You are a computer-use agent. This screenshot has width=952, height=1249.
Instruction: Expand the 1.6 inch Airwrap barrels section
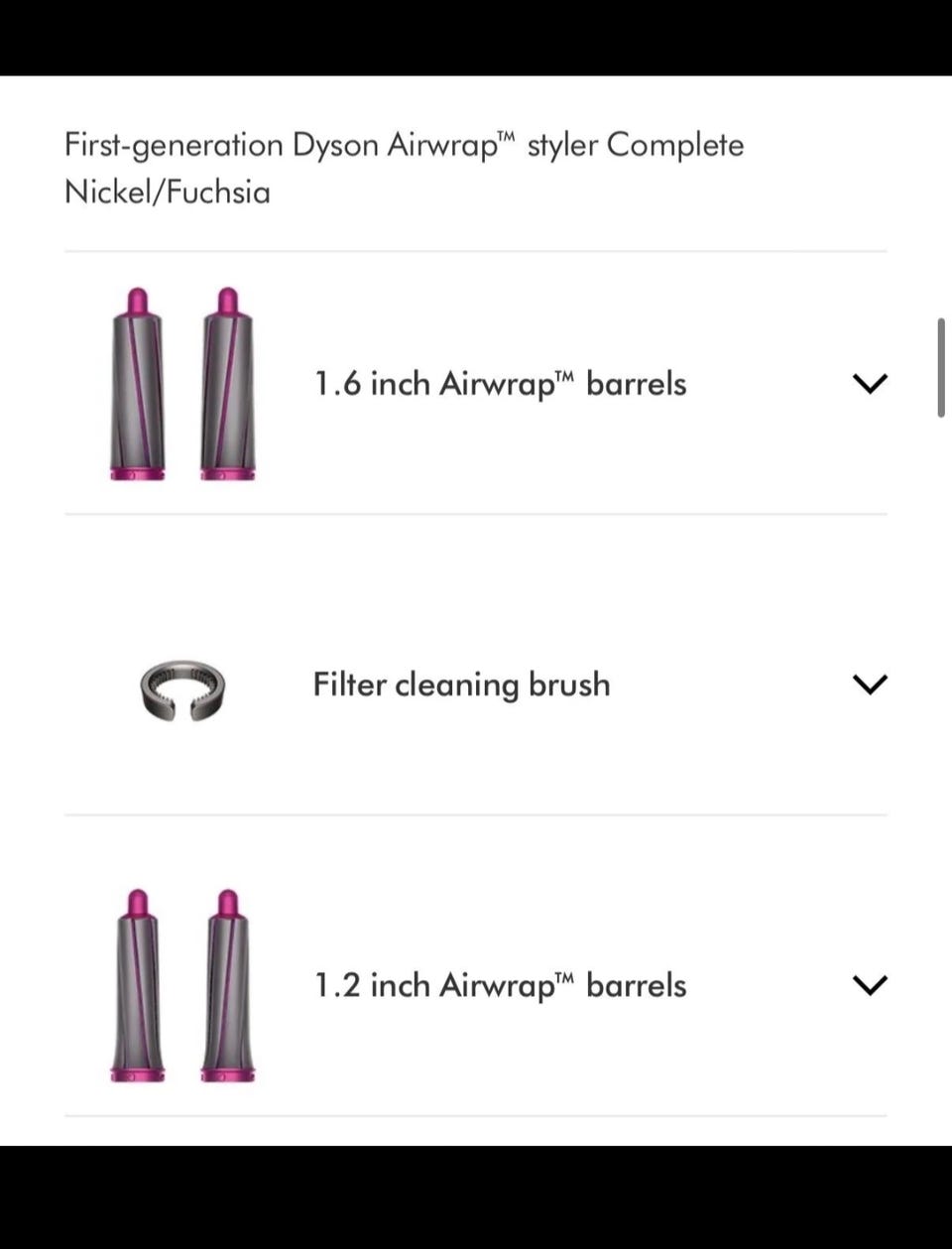click(x=870, y=384)
